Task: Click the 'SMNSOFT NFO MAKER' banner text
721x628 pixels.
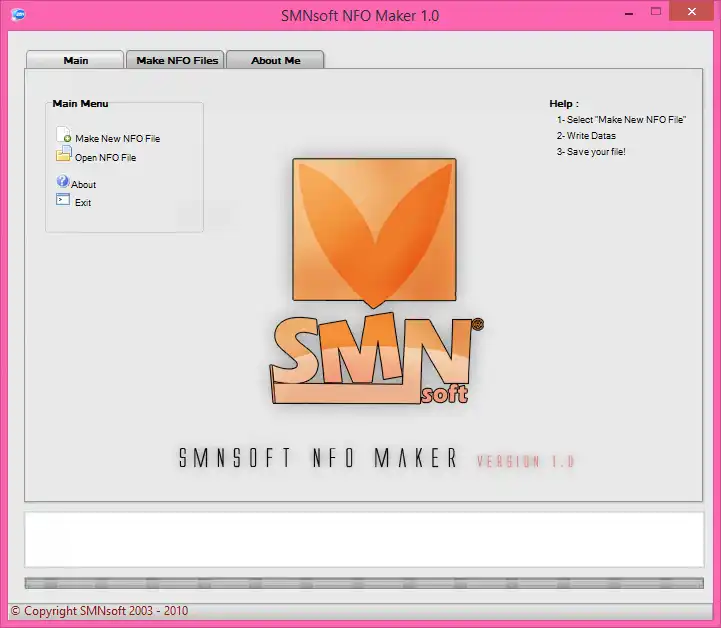Action: [x=318, y=458]
